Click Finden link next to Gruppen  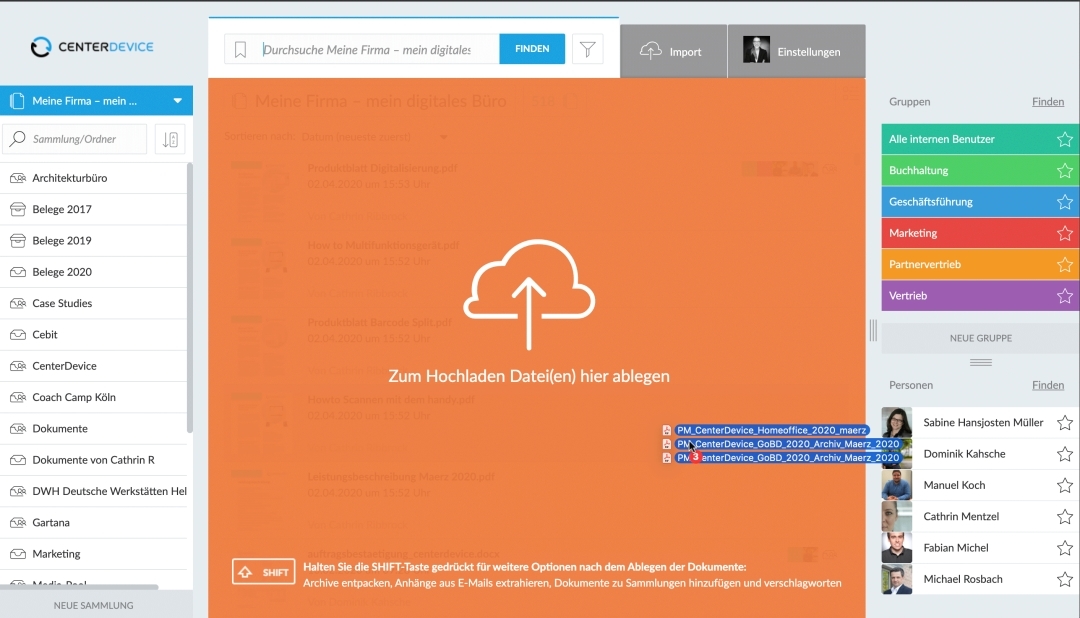tap(1048, 101)
